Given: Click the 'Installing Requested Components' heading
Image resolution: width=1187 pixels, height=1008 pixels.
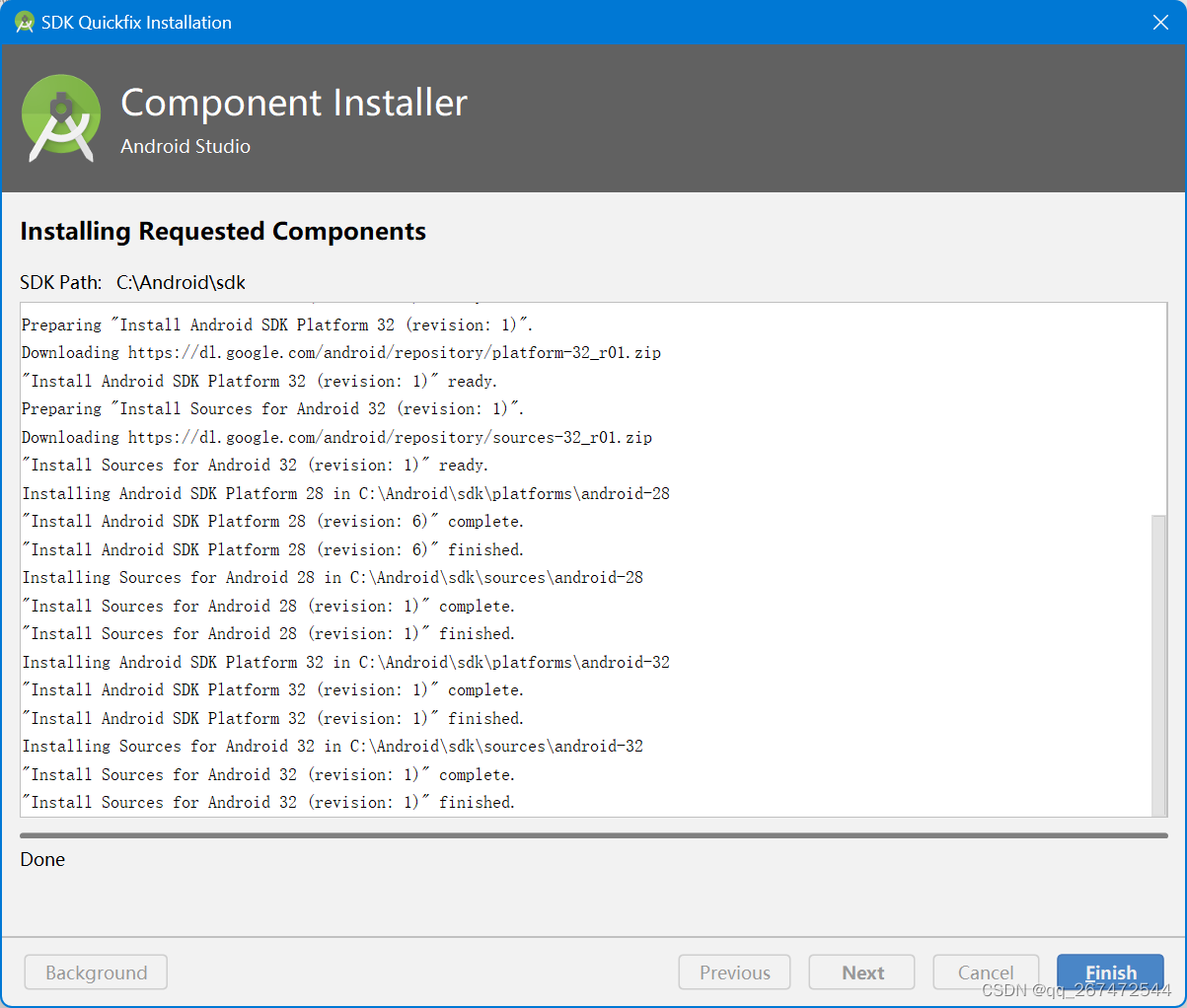Looking at the screenshot, I should (x=223, y=231).
